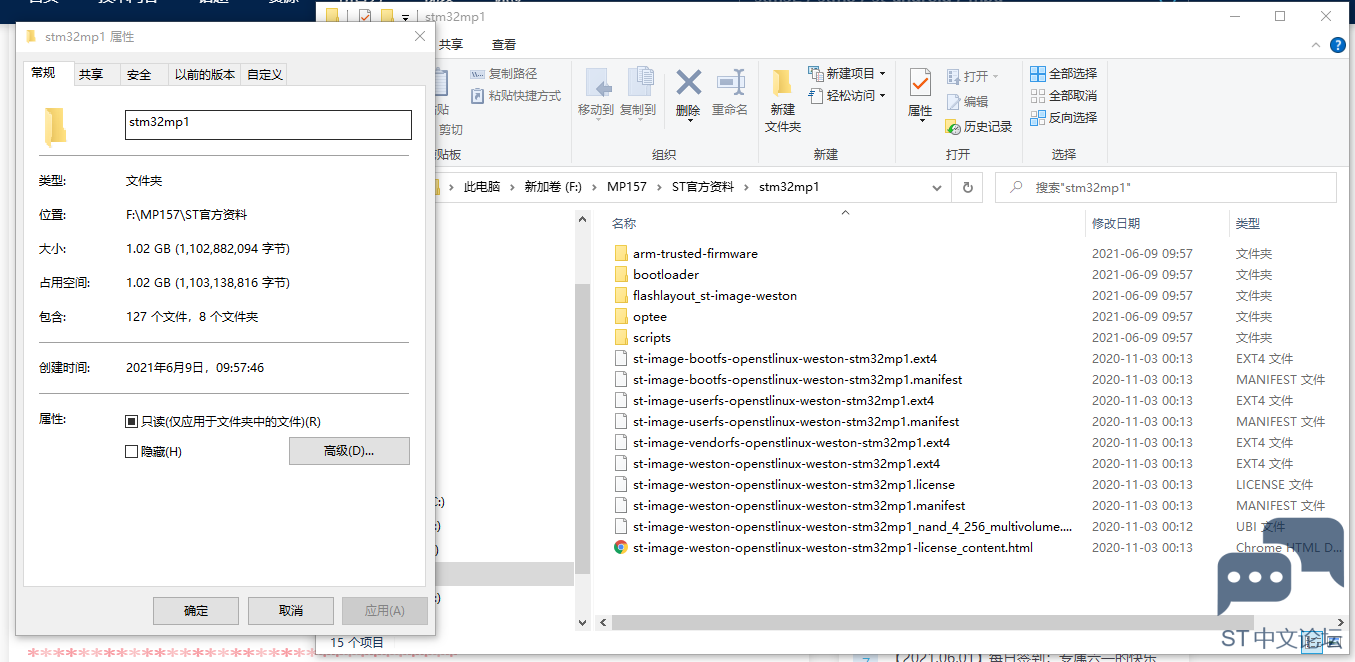
Task: Click 此电脑 in the address breadcrumb
Action: click(x=482, y=187)
